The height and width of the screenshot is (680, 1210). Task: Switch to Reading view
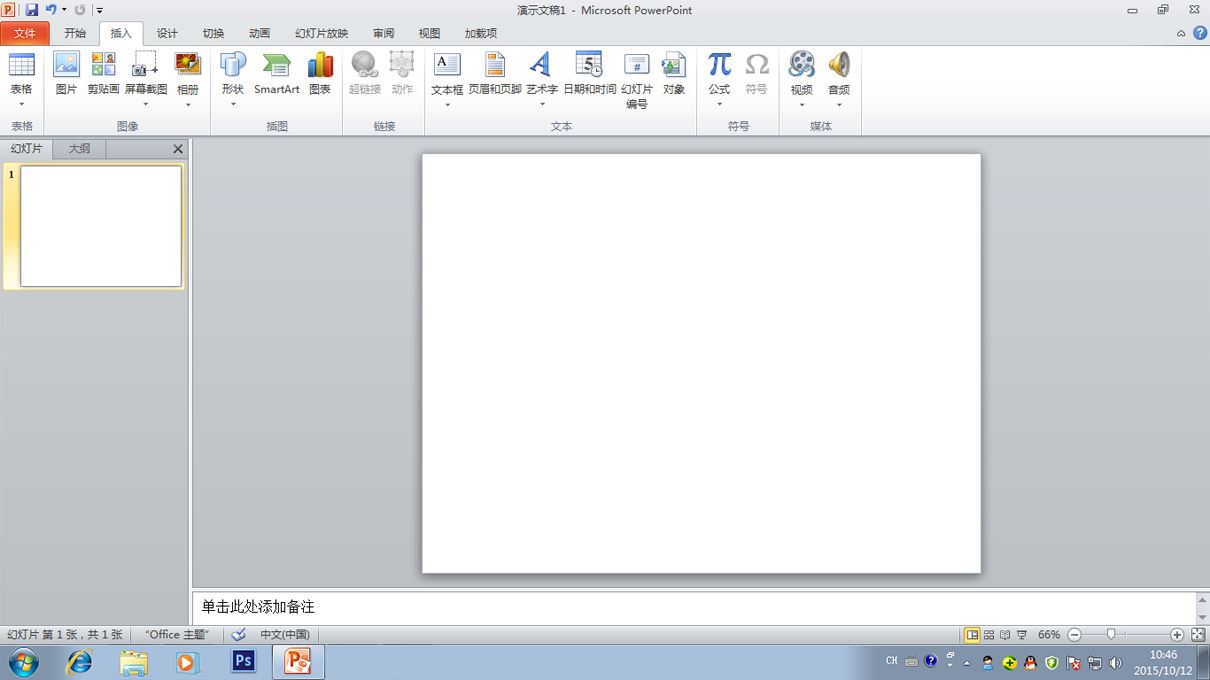click(1005, 635)
